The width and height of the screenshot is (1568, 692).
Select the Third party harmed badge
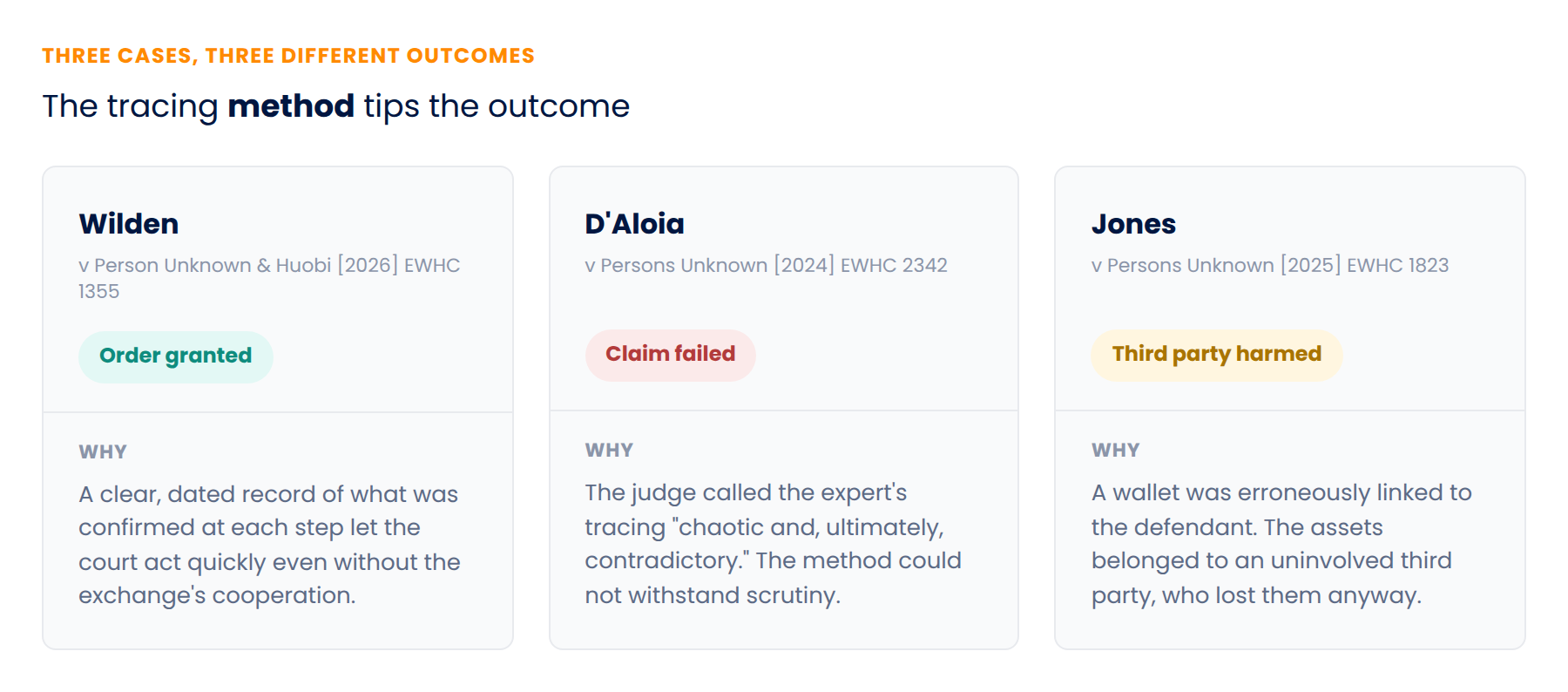coord(1216,355)
